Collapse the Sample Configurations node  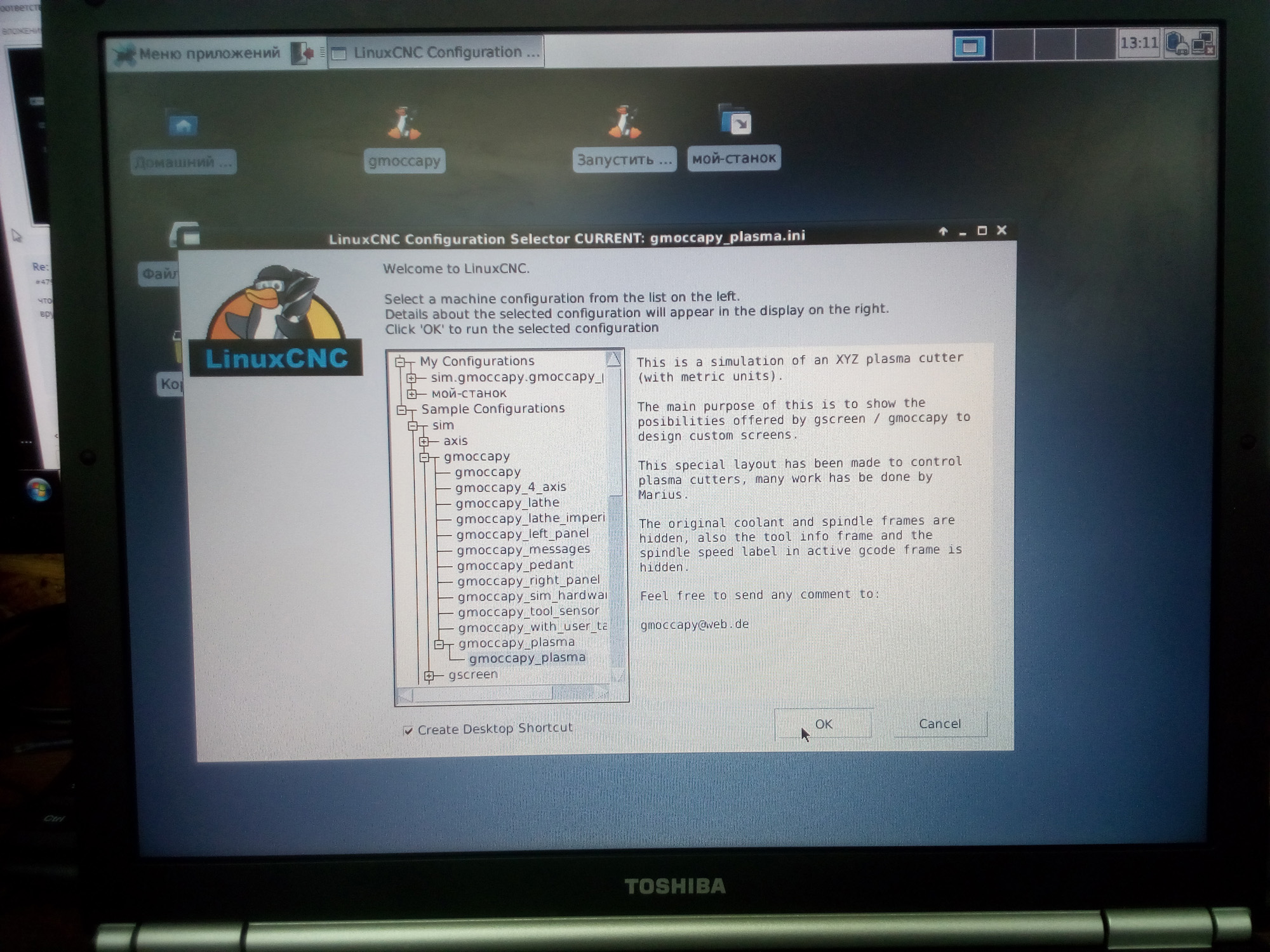click(x=401, y=410)
